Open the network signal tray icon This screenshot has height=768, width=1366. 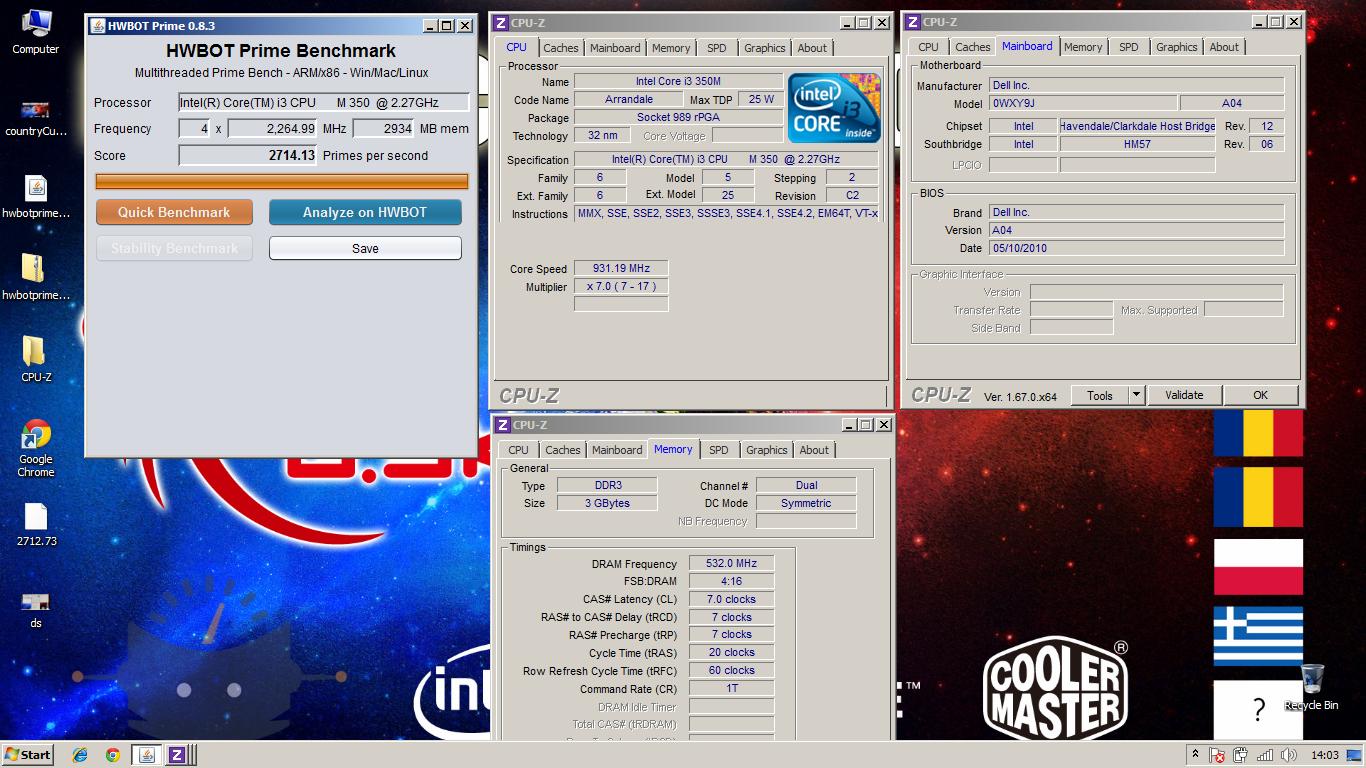click(1265, 755)
